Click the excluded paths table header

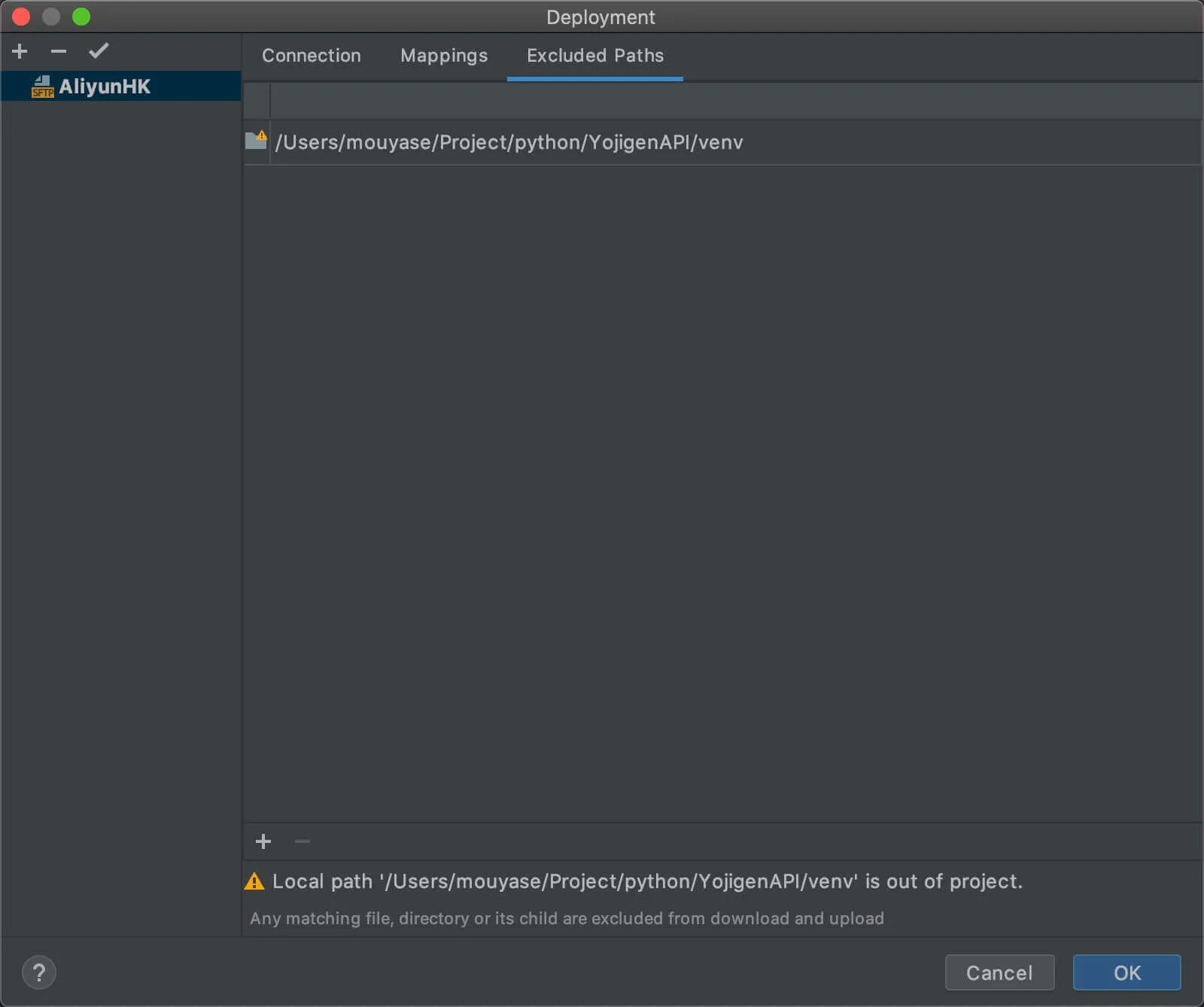[x=734, y=101]
